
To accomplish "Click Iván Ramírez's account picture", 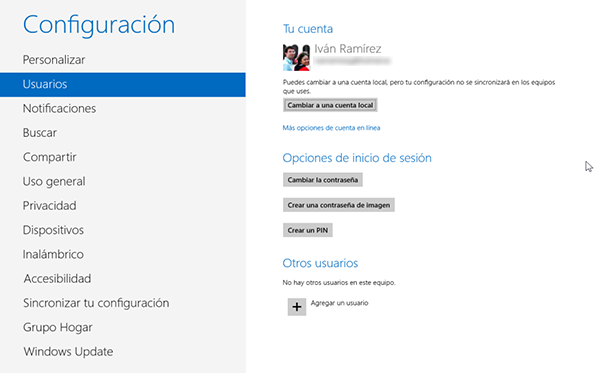I will (297, 57).
